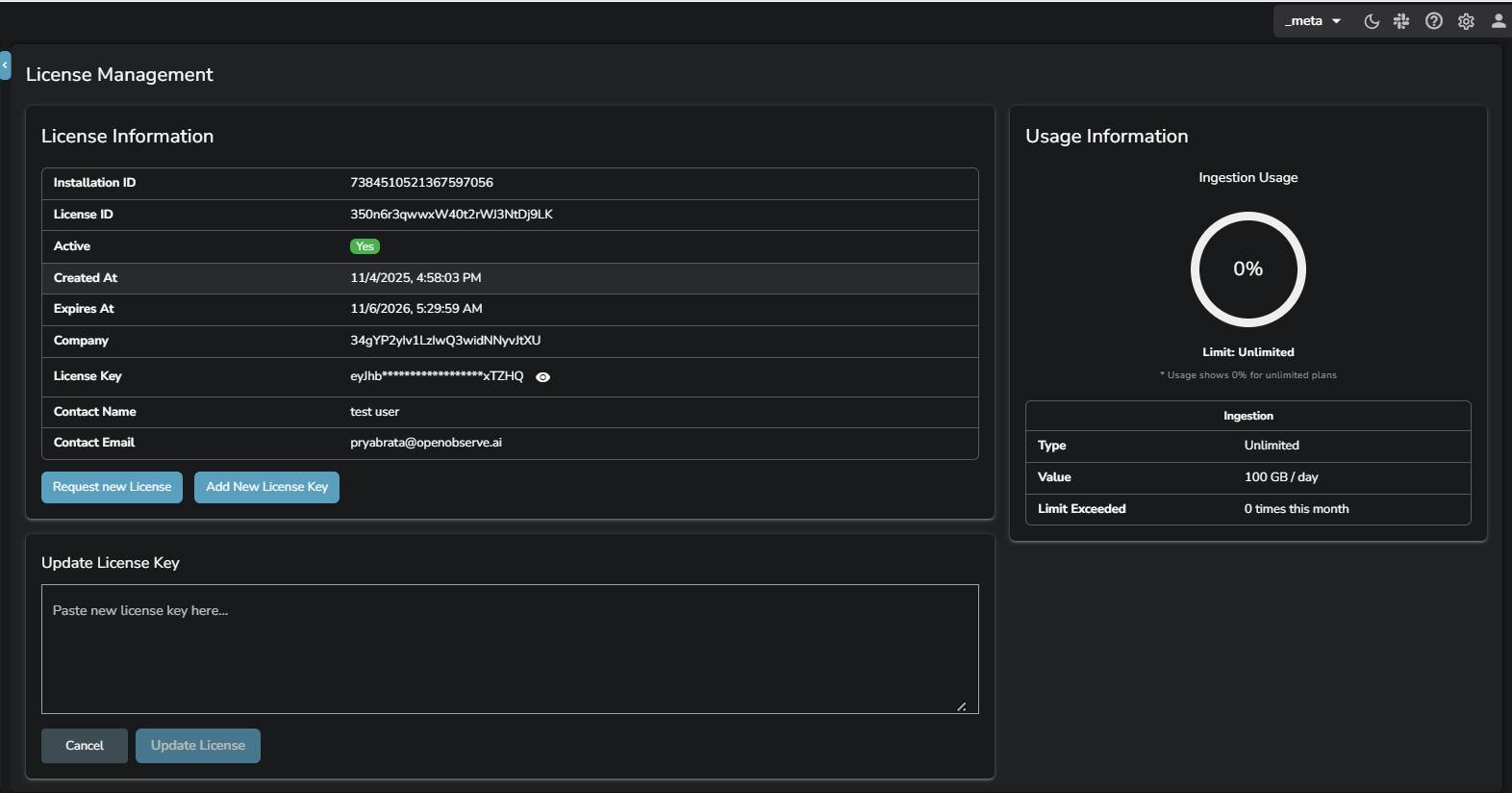
Task: Cancel the license key update
Action: point(85,746)
